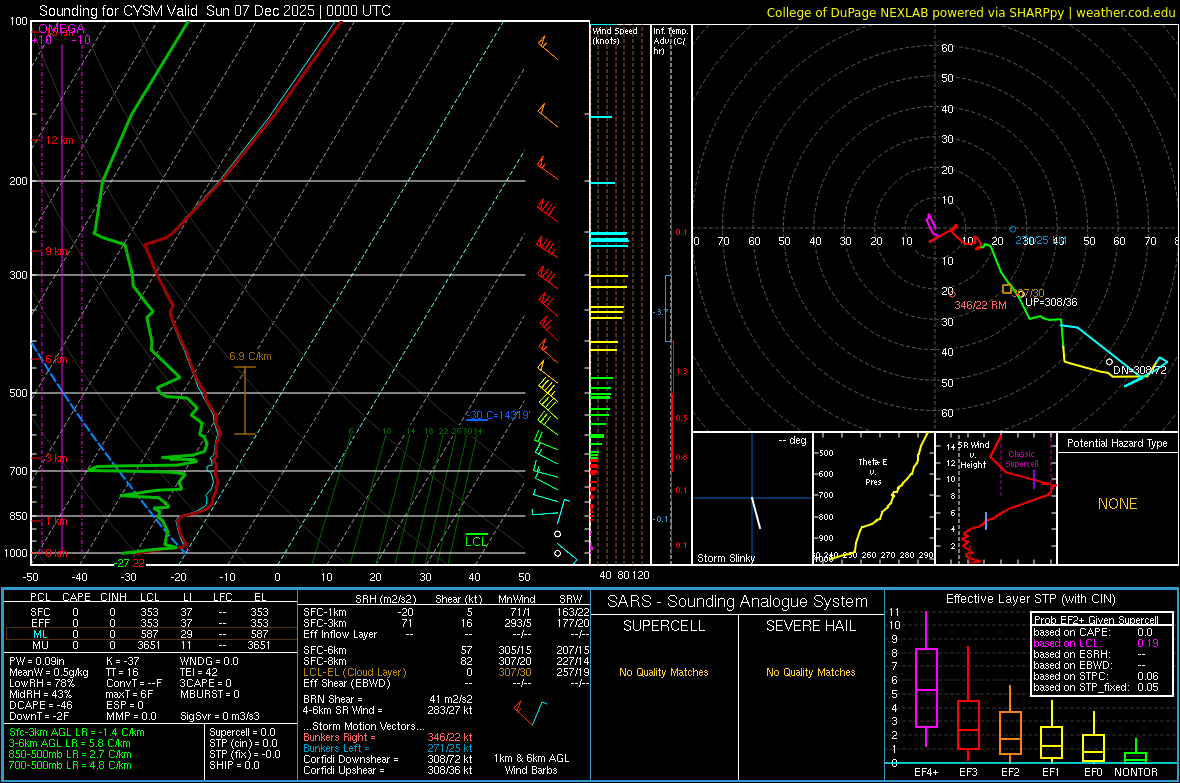Click the based on STP_fixed: probability line

tap(1096, 687)
